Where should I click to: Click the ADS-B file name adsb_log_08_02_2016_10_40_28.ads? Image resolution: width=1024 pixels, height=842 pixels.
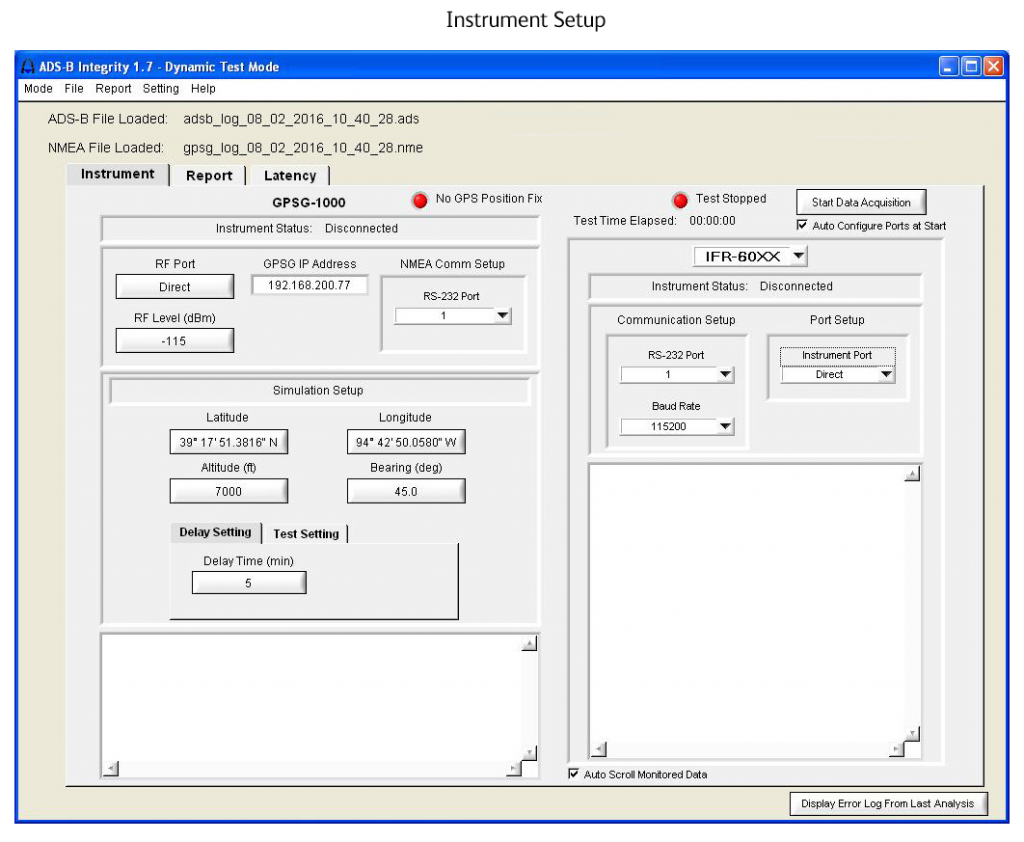pyautogui.click(x=301, y=119)
